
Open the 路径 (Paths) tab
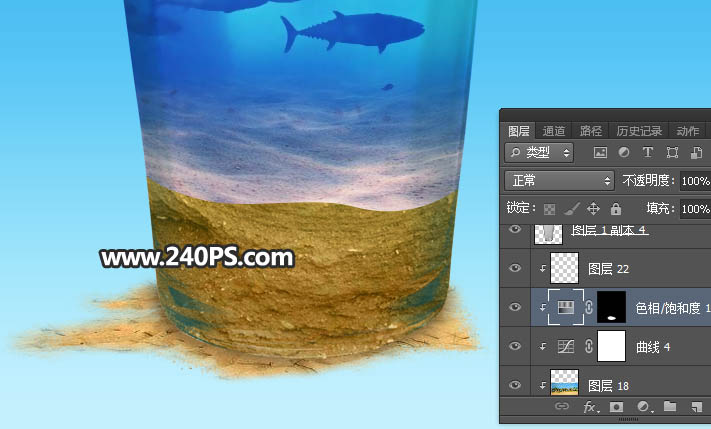[x=590, y=131]
